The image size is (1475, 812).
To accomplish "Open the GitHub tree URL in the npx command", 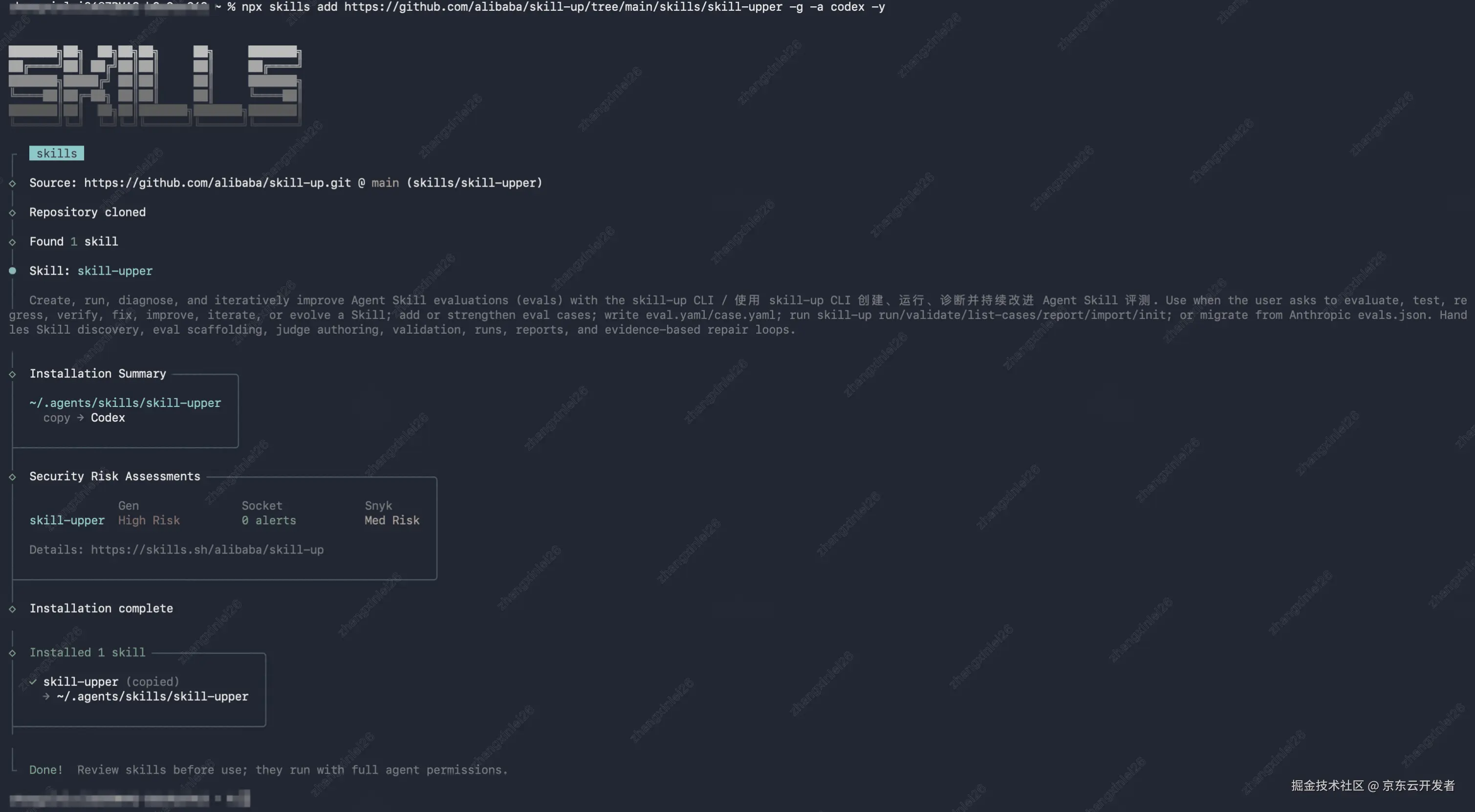I will 563,7.
